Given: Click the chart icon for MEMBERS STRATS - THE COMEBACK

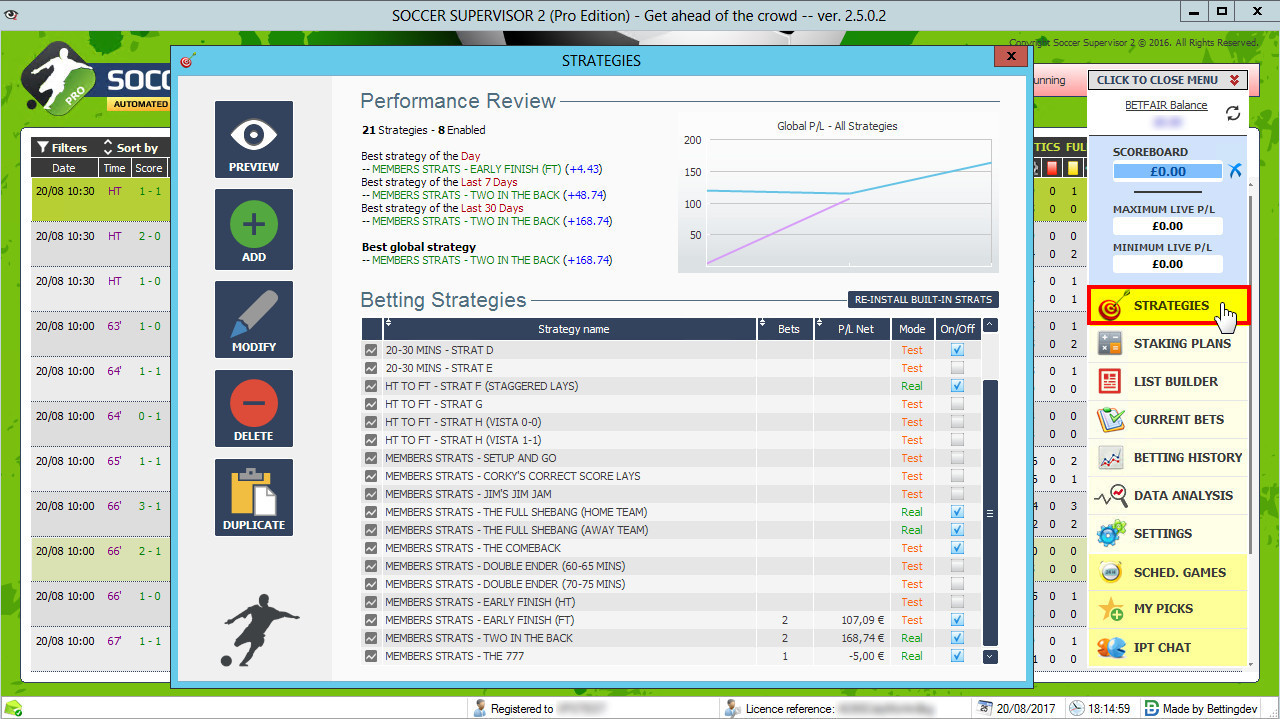Looking at the screenshot, I should (x=371, y=548).
